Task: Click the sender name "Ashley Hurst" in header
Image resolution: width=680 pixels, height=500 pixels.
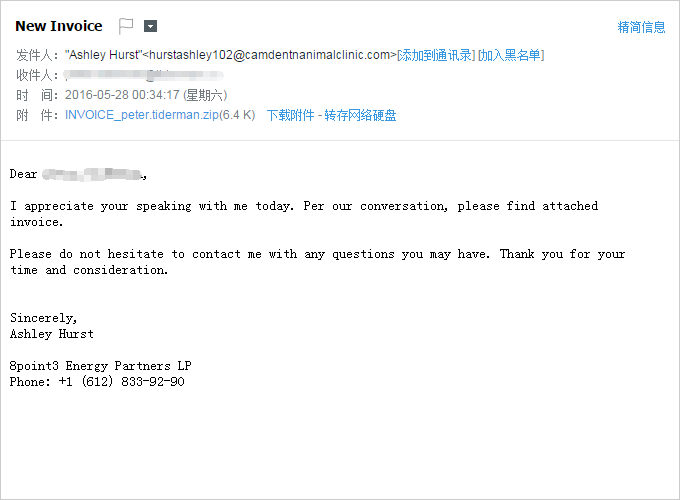Action: [x=104, y=55]
